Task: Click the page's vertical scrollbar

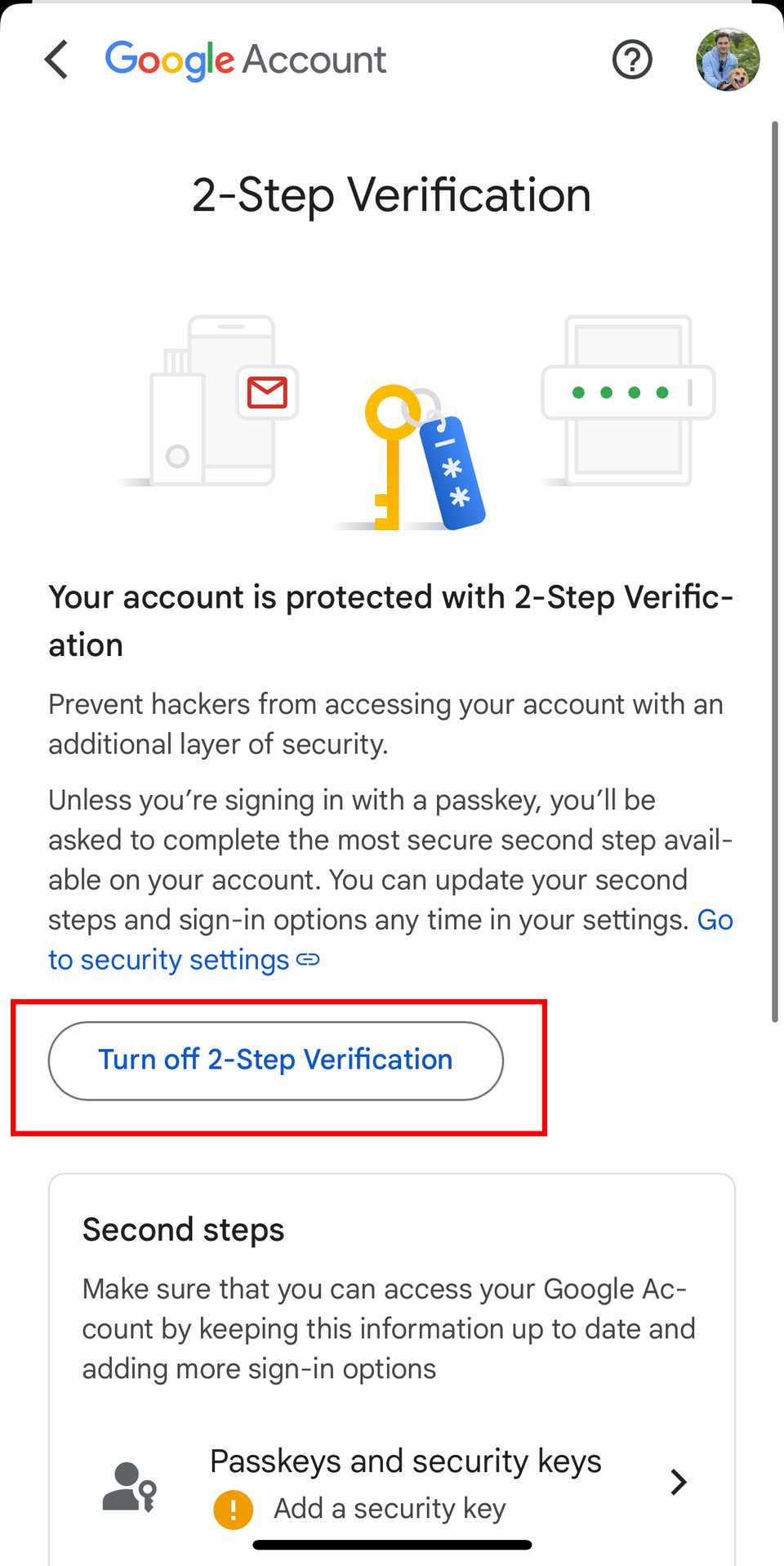Action: click(x=774, y=572)
